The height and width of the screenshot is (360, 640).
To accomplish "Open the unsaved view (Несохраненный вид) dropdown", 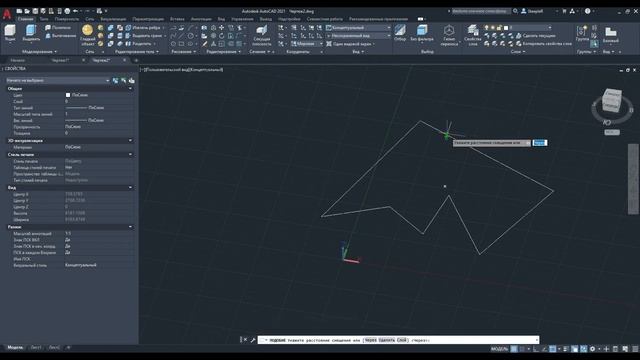I will click(358, 36).
